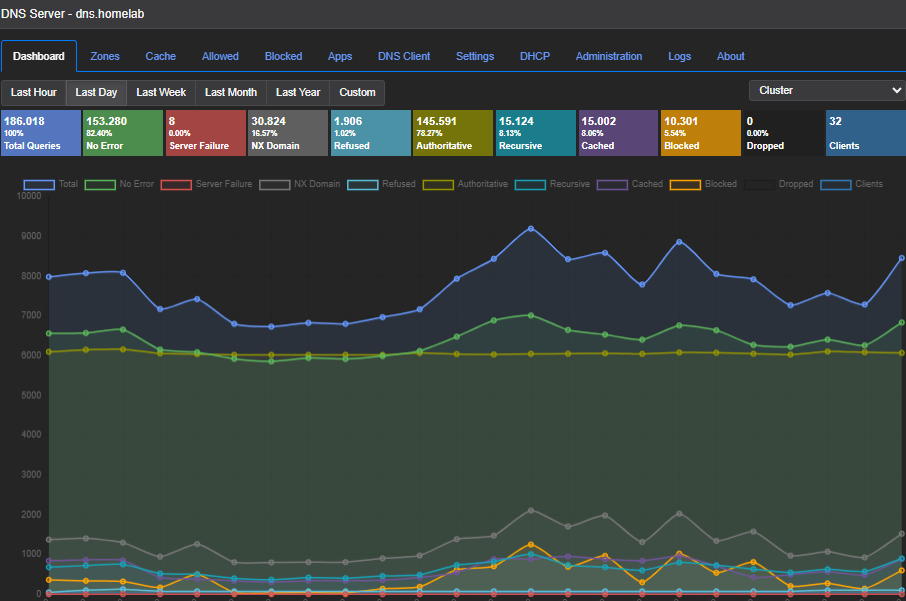
Task: Click the Blocked stat tile
Action: pos(700,133)
